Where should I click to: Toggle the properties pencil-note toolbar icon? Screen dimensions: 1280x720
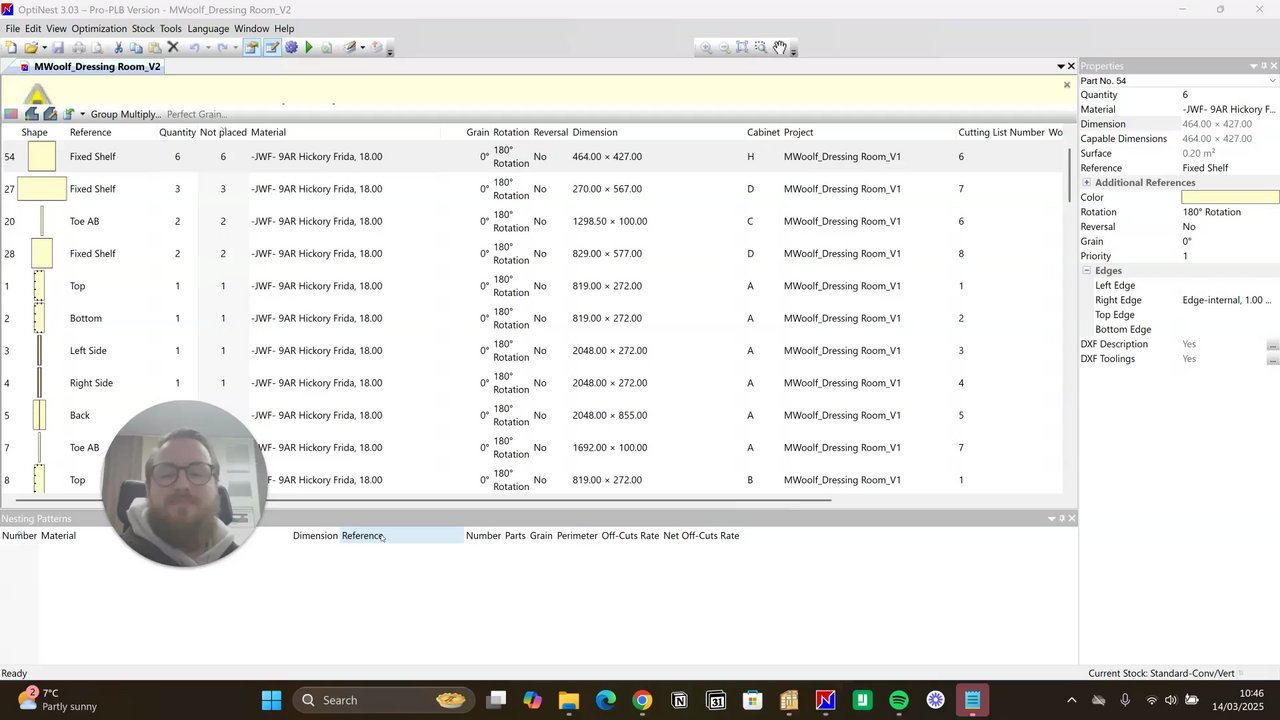coord(271,47)
